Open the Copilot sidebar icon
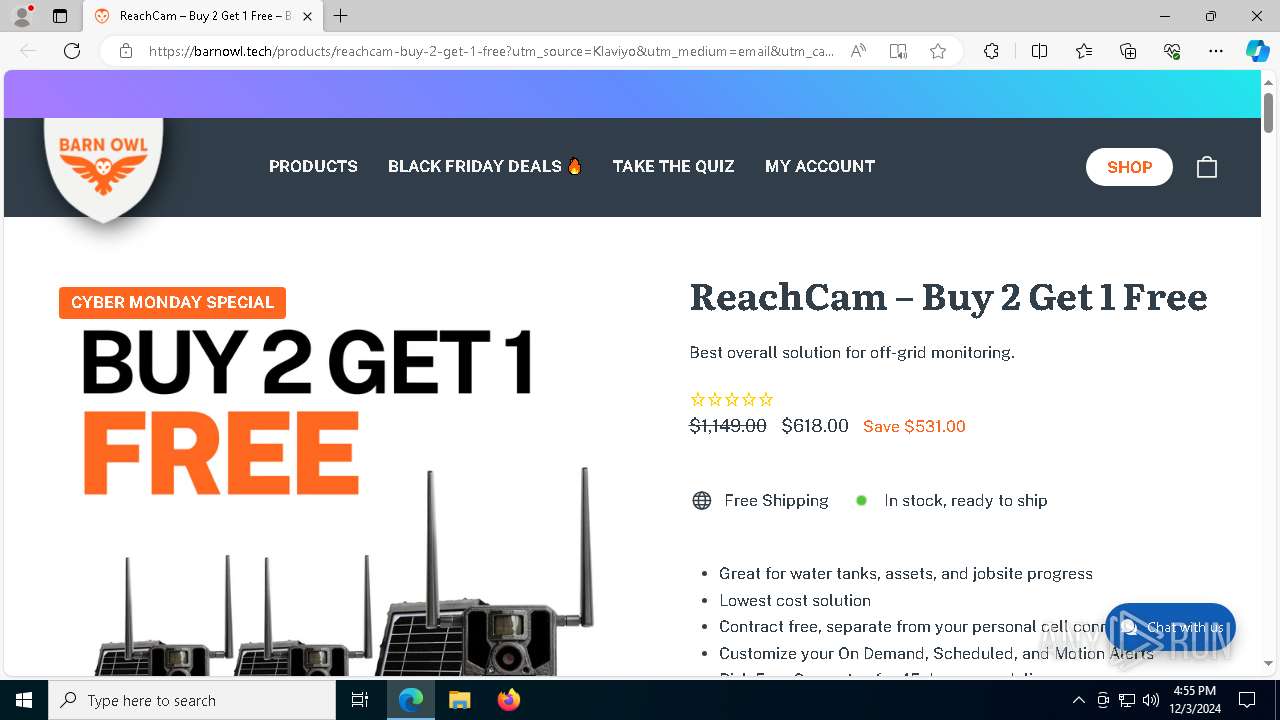Screen dimensions: 1280x720 pyautogui.click(x=1257, y=51)
